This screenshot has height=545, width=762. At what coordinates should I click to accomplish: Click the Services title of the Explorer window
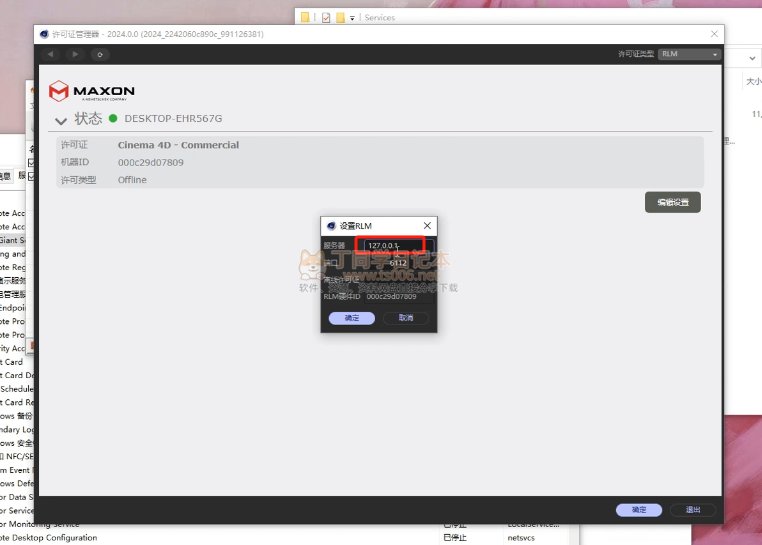coord(380,18)
